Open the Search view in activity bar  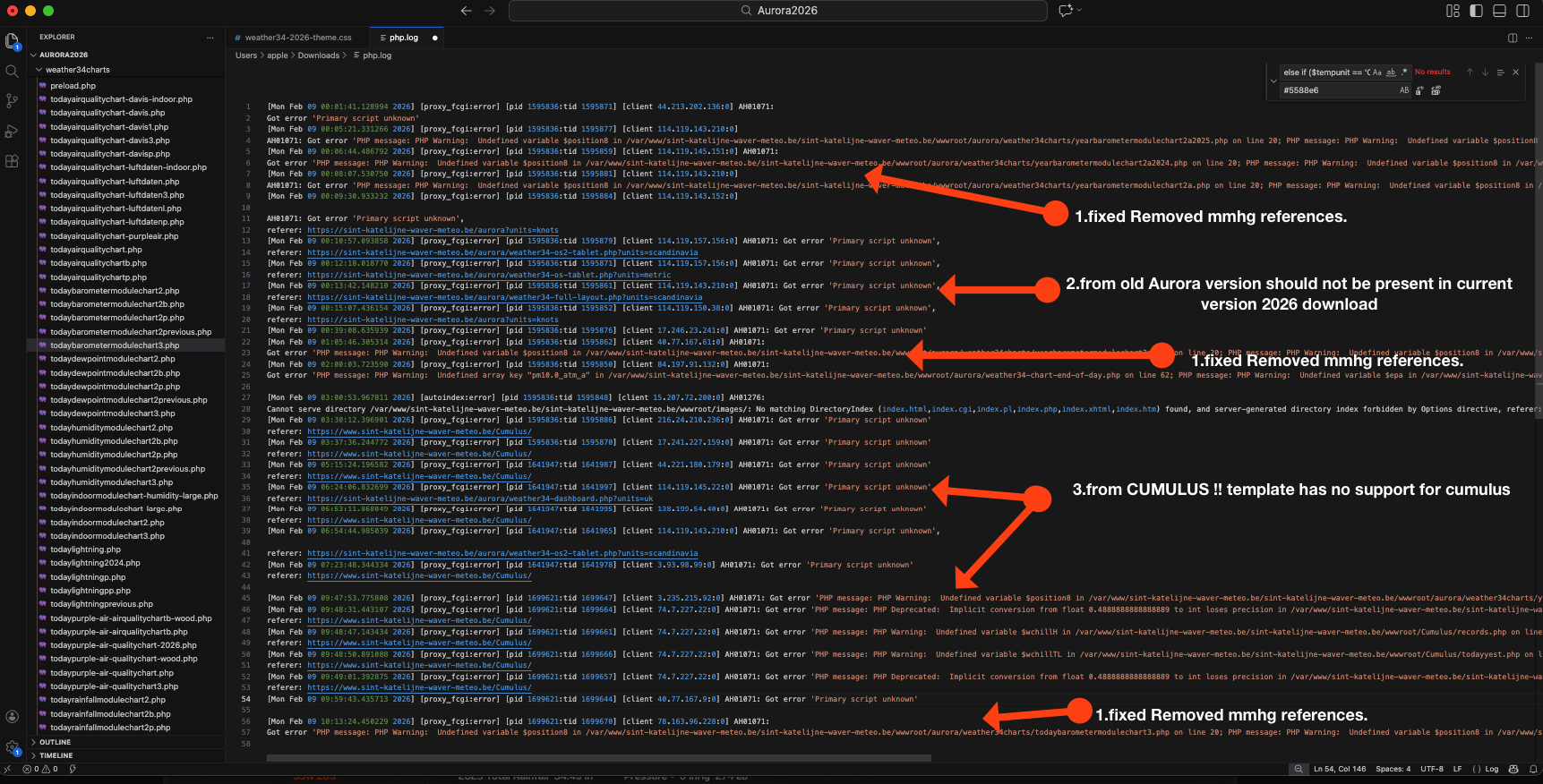[x=12, y=72]
